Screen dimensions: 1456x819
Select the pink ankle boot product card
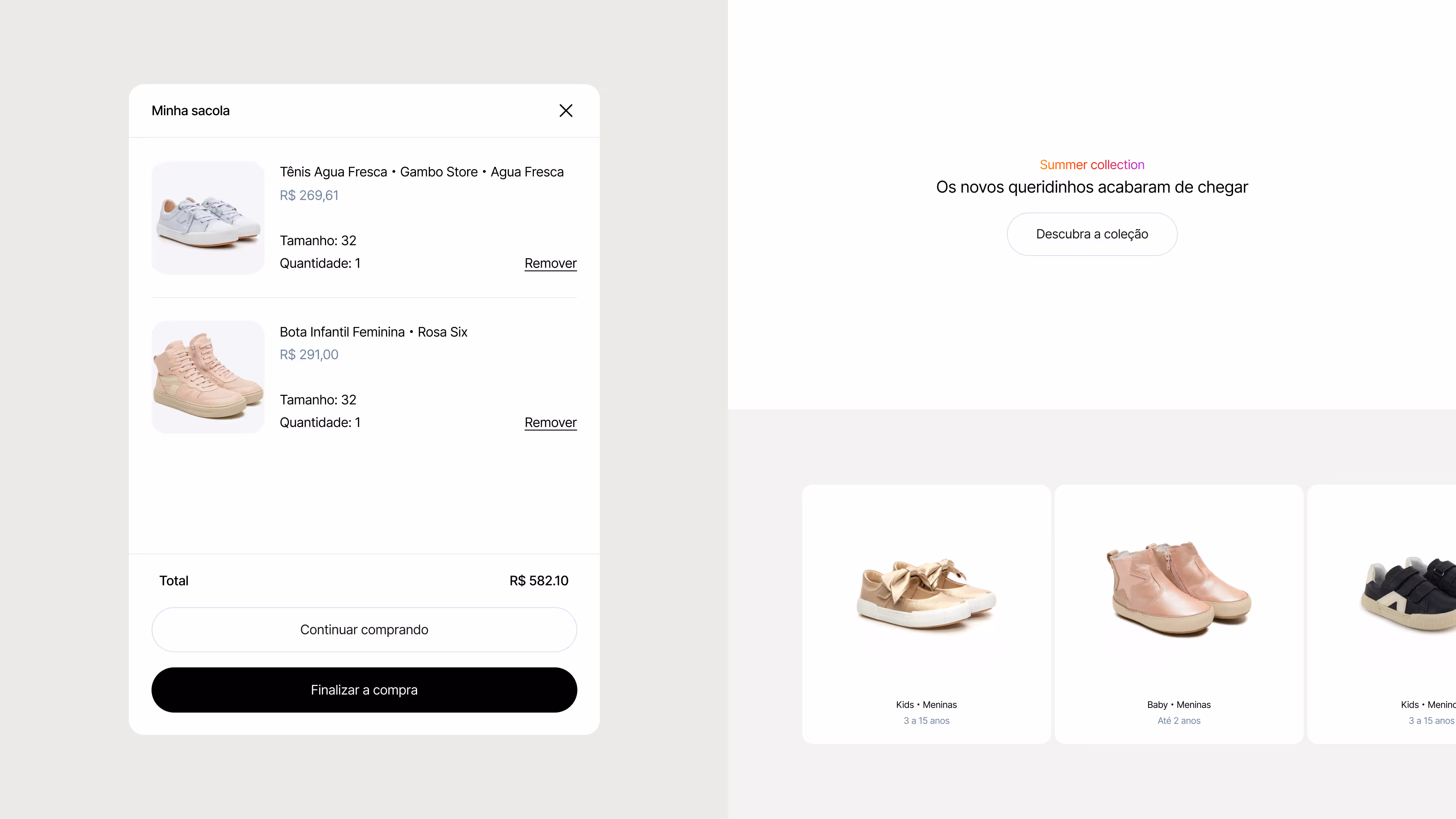coord(1179,614)
